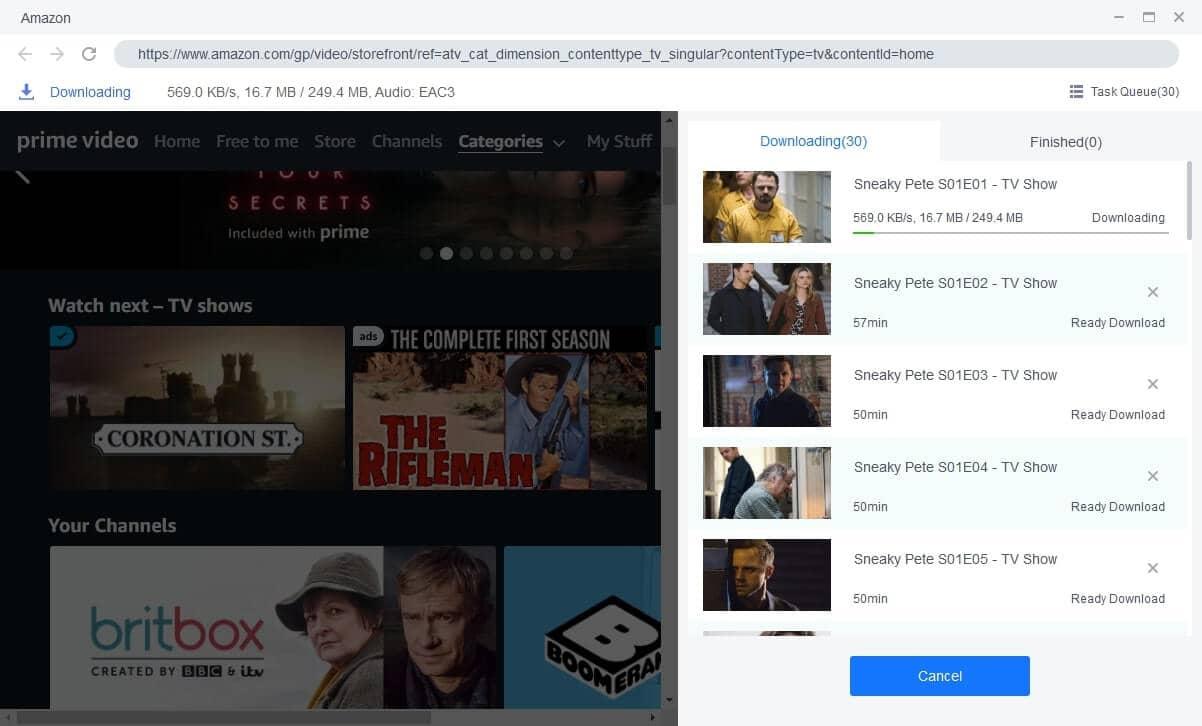Click the URL address bar
Viewport: 1202px width, 726px height.
pos(646,54)
